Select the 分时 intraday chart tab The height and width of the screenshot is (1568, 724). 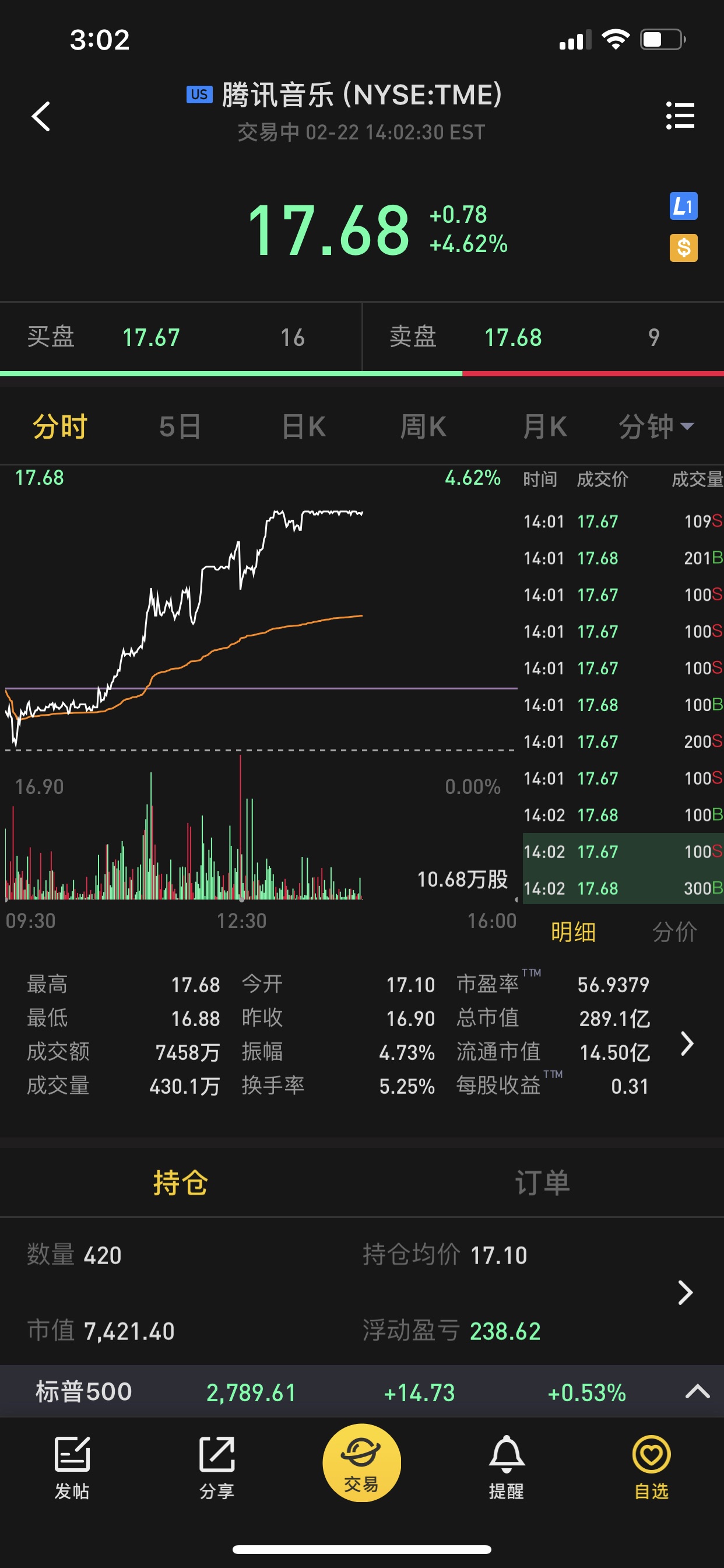[59, 426]
